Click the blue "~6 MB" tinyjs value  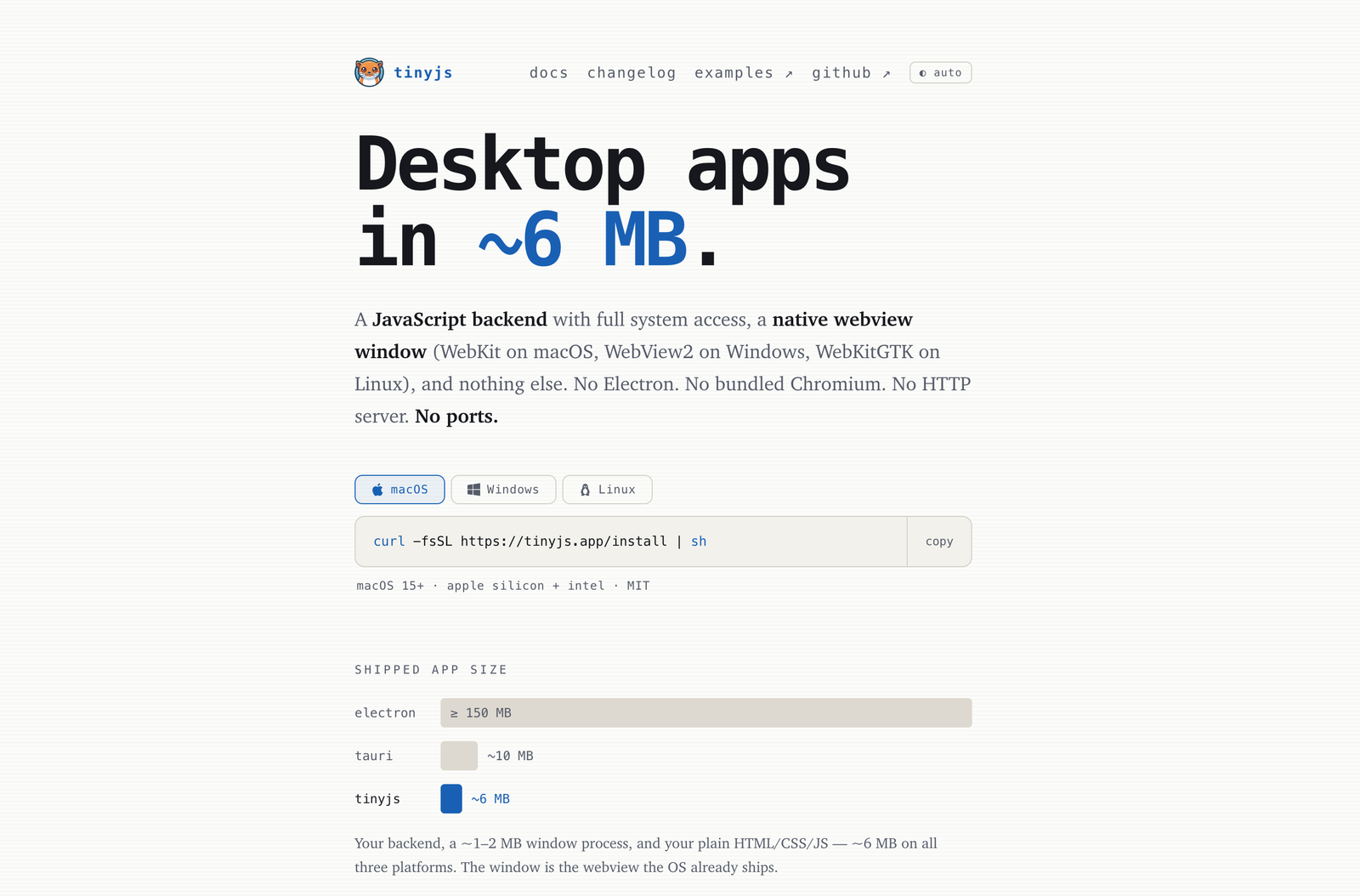pyautogui.click(x=490, y=799)
